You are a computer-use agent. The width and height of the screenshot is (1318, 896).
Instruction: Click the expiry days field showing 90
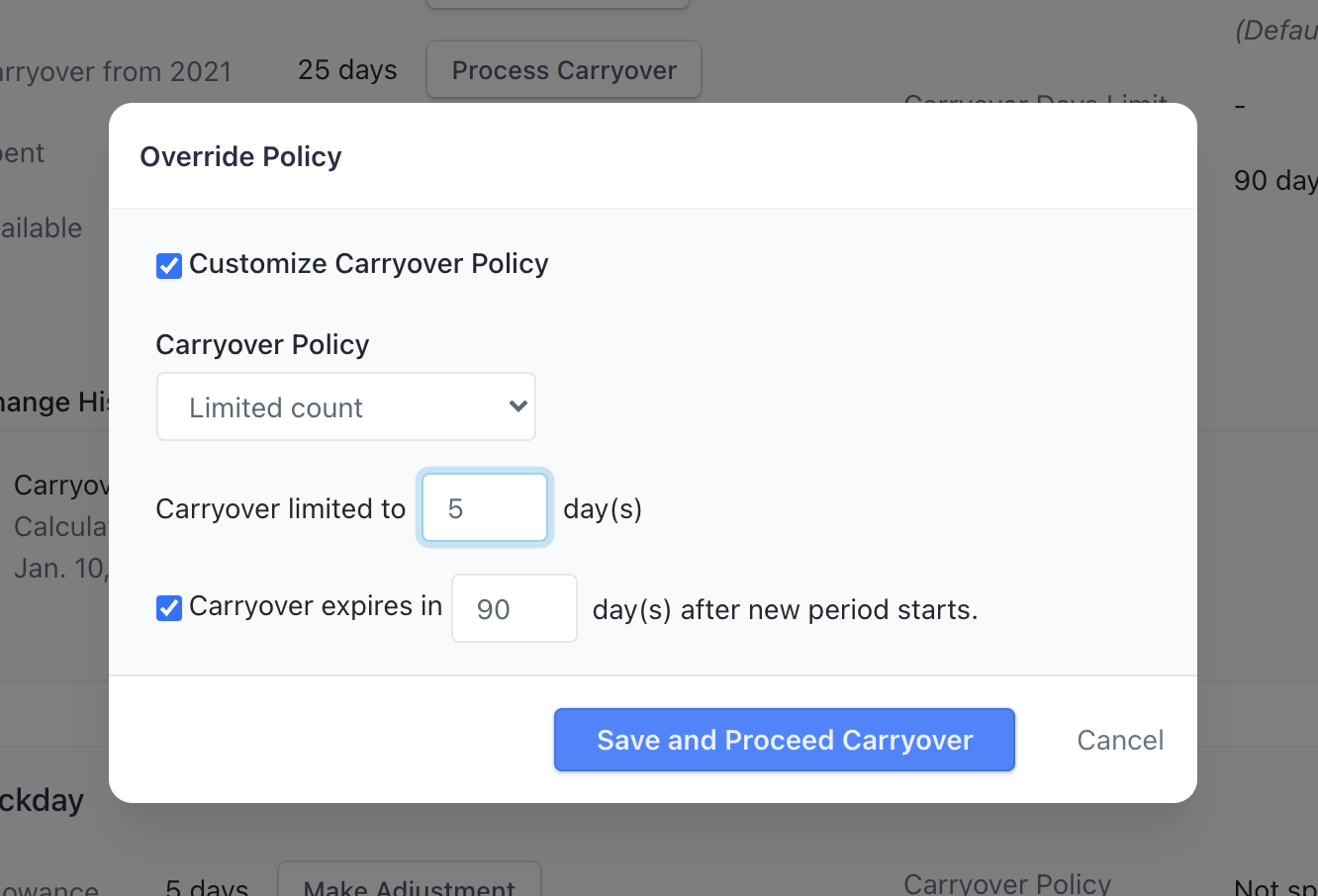tap(514, 608)
